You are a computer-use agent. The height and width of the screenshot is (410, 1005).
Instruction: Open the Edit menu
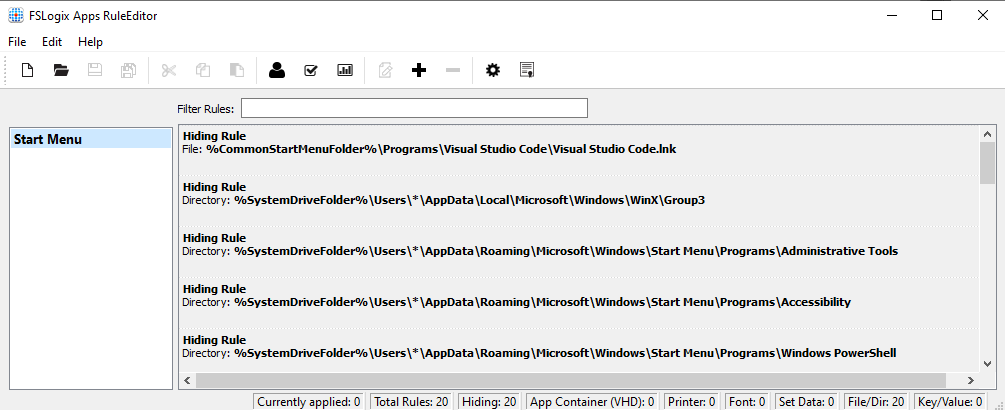click(52, 42)
